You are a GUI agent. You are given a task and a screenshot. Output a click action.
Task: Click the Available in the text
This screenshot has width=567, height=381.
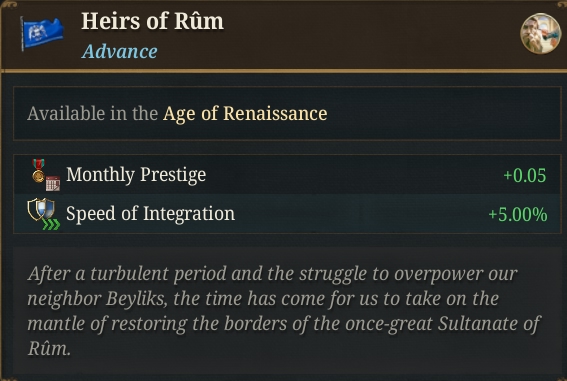point(92,114)
